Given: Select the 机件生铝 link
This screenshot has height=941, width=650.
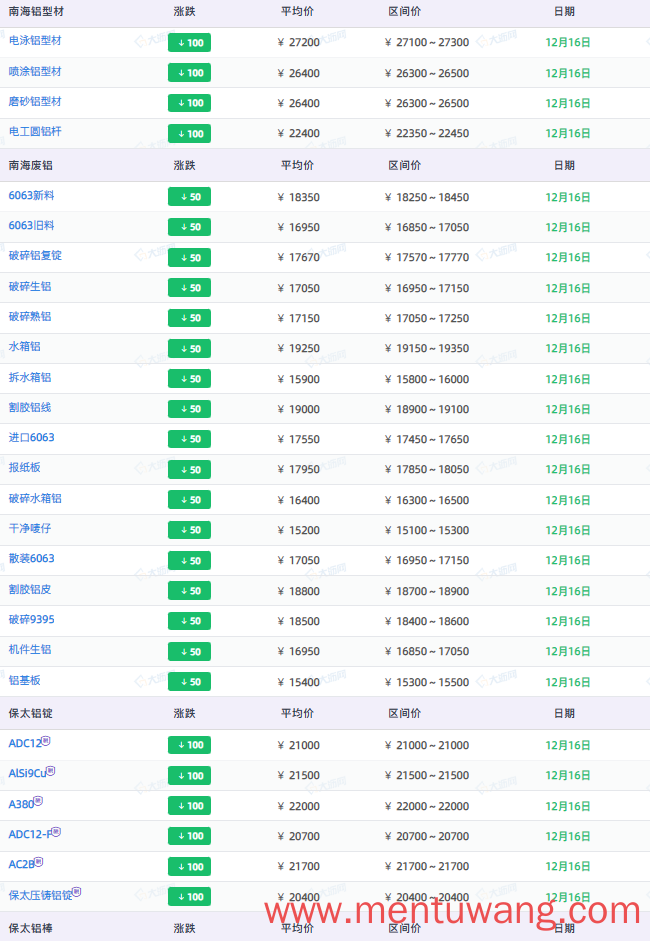Looking at the screenshot, I should tap(30, 649).
